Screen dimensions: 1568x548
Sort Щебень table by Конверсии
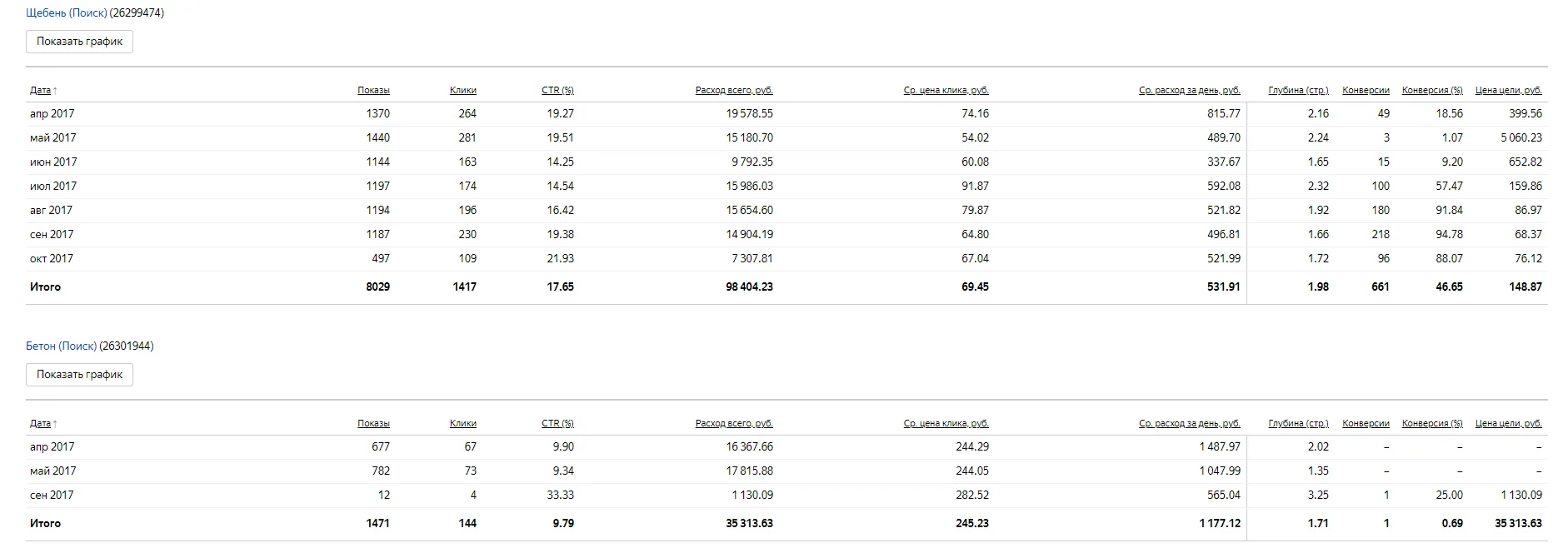(1366, 90)
